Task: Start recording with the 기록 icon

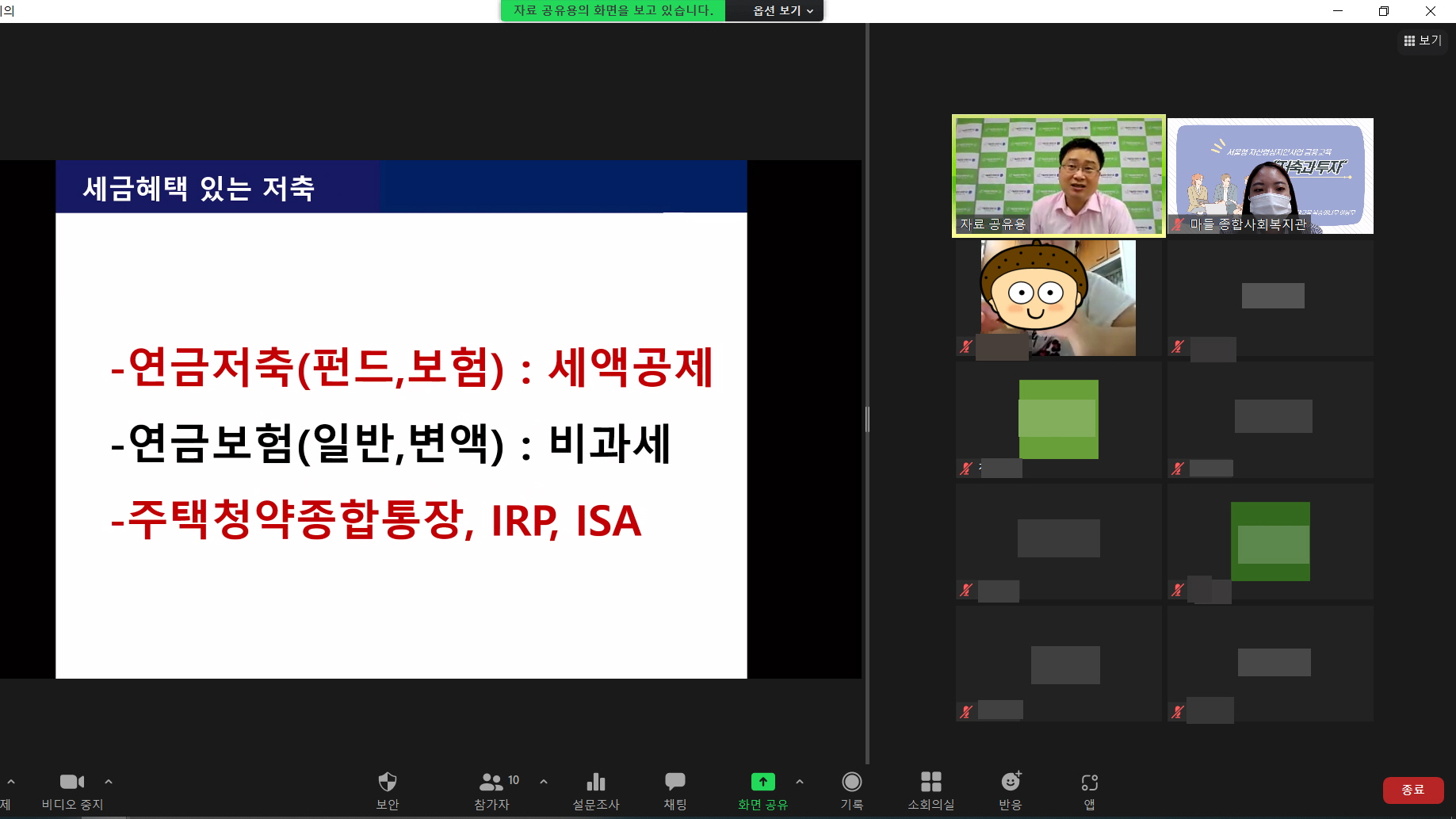Action: (851, 783)
